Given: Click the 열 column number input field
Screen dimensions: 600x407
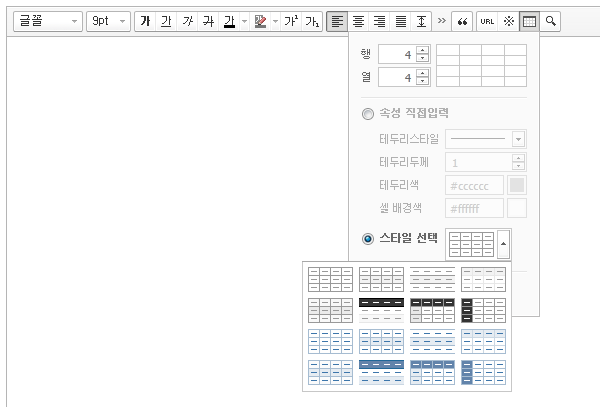Looking at the screenshot, I should [397, 77].
